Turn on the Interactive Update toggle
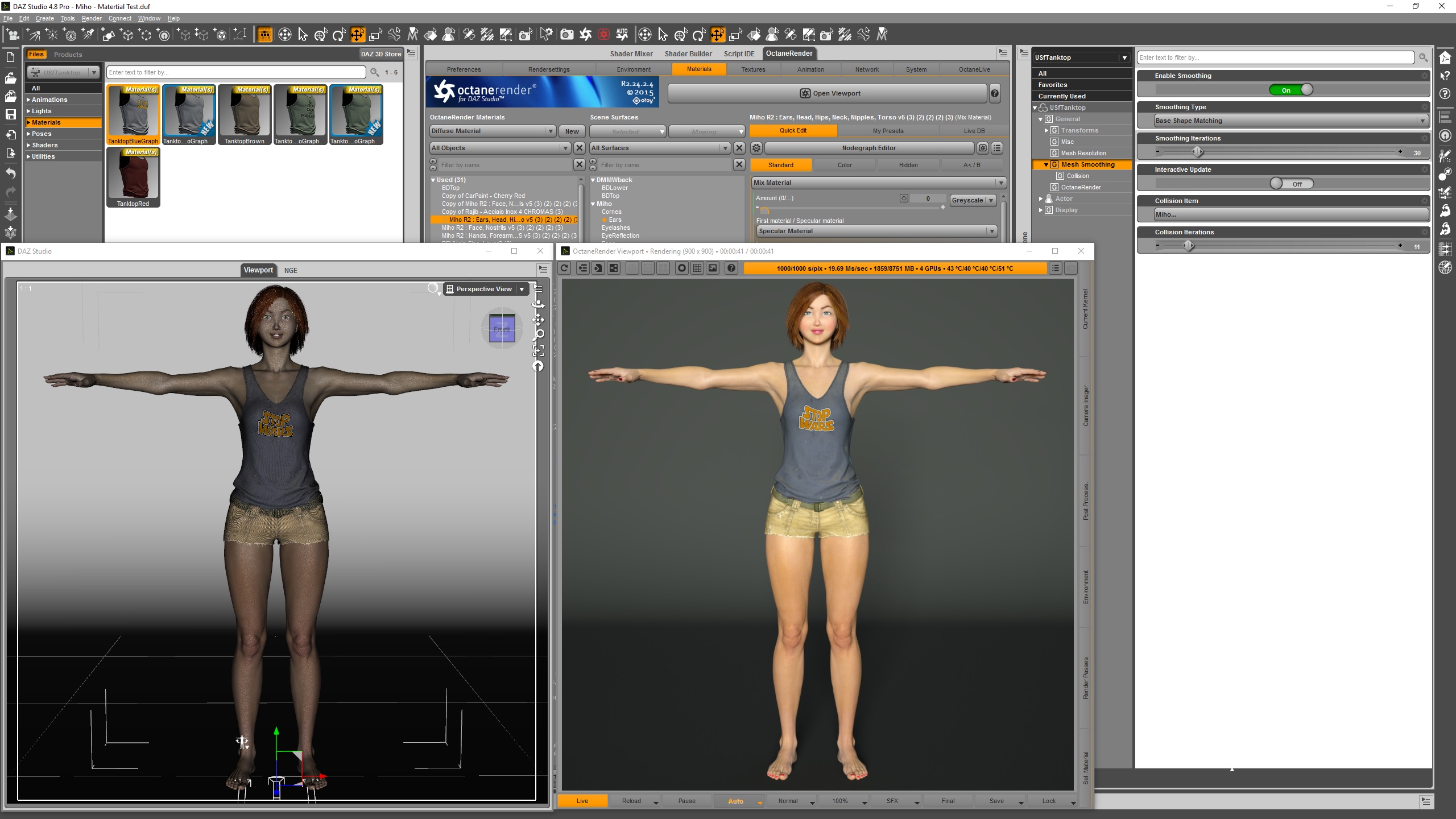1456x819 pixels. 1291,184
